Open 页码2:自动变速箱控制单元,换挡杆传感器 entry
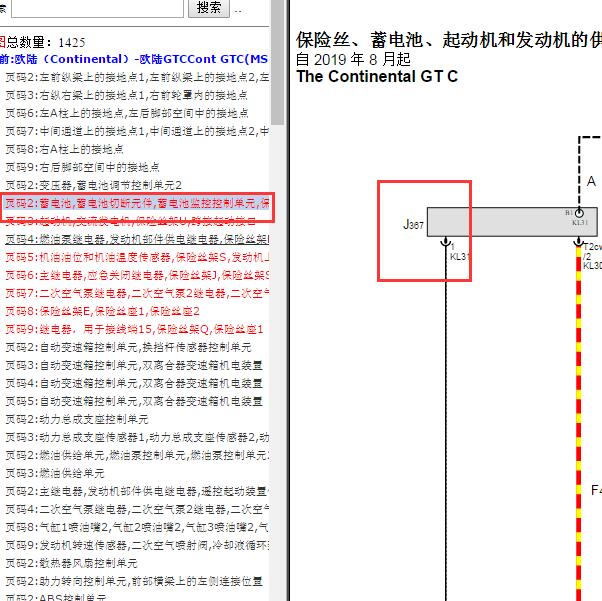 pos(128,348)
